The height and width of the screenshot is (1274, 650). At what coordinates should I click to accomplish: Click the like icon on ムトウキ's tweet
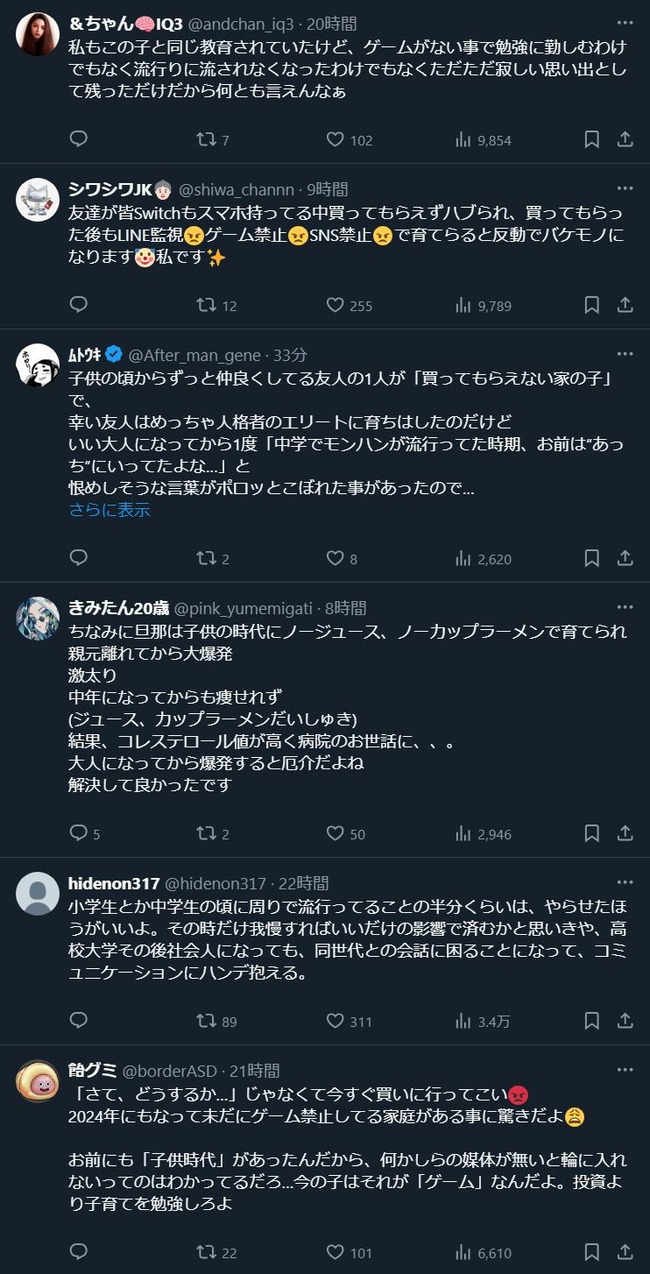338,559
